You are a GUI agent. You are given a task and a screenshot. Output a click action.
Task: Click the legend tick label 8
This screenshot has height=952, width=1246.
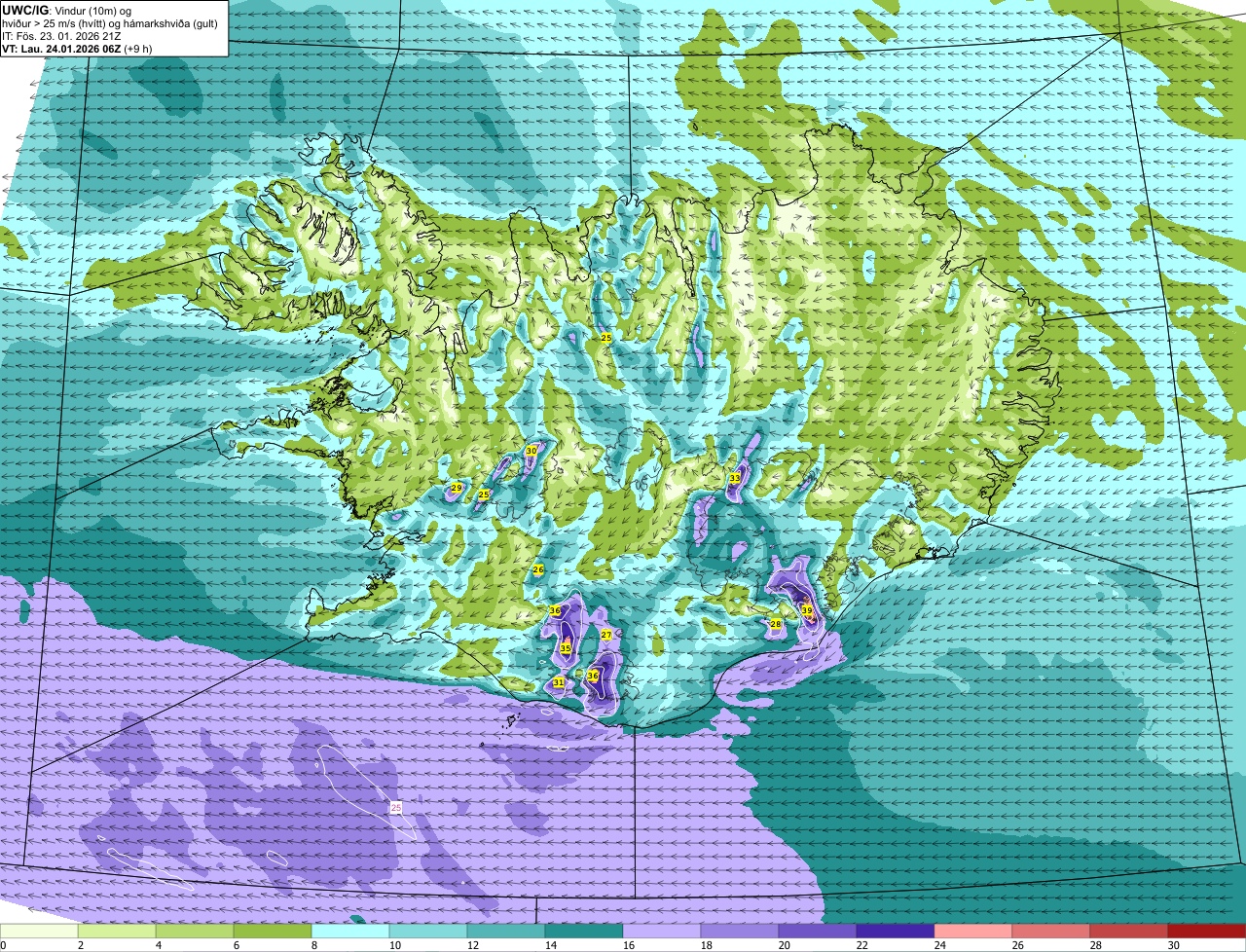point(314,945)
